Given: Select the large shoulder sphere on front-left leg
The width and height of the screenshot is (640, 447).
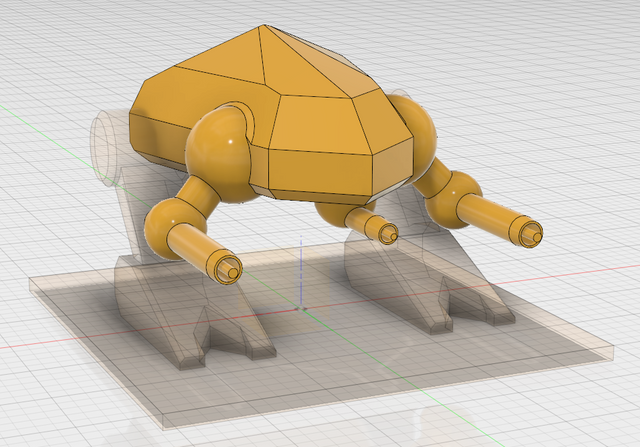Looking at the screenshot, I should pos(218,153).
